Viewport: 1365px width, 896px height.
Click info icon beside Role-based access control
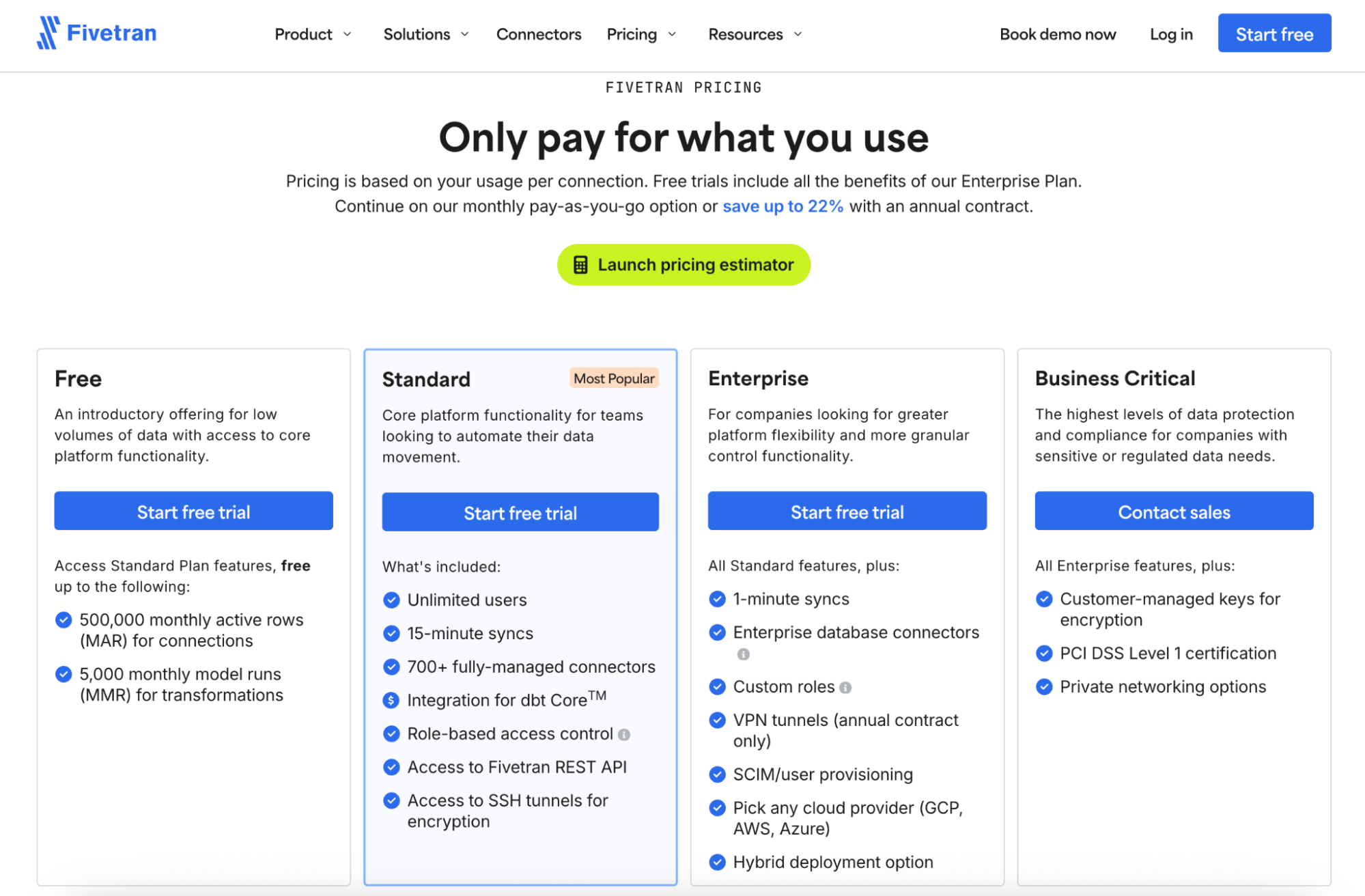[x=624, y=735]
